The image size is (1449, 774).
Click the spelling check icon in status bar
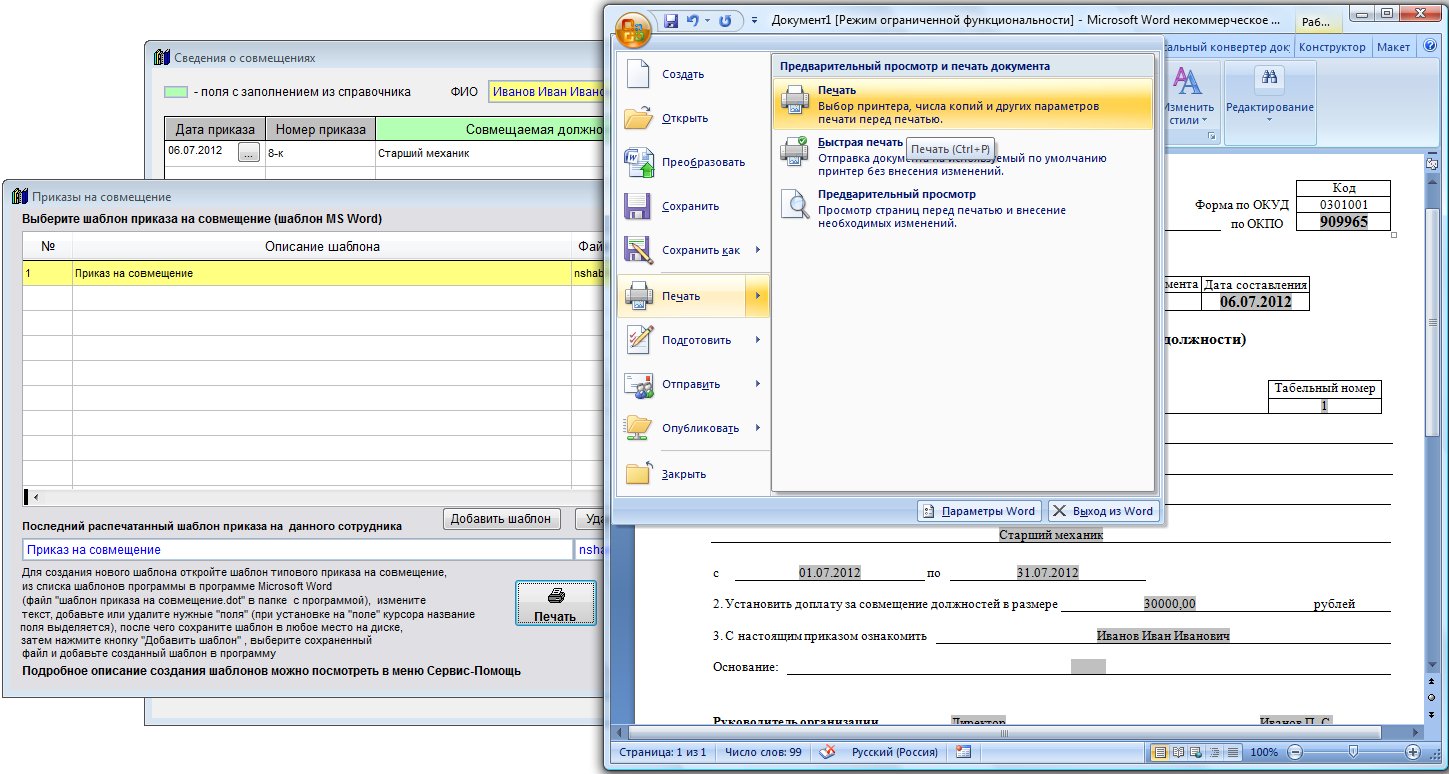[826, 752]
